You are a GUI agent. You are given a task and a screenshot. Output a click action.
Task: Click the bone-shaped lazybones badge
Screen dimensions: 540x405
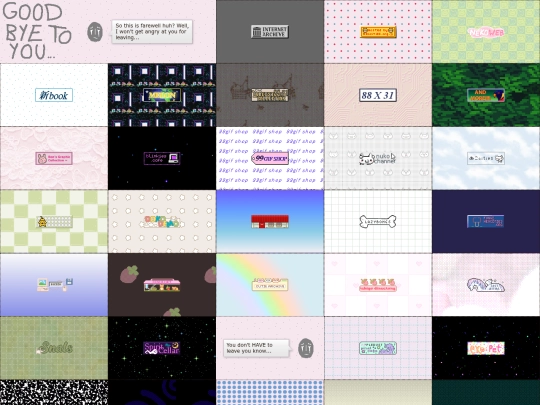(x=378, y=221)
